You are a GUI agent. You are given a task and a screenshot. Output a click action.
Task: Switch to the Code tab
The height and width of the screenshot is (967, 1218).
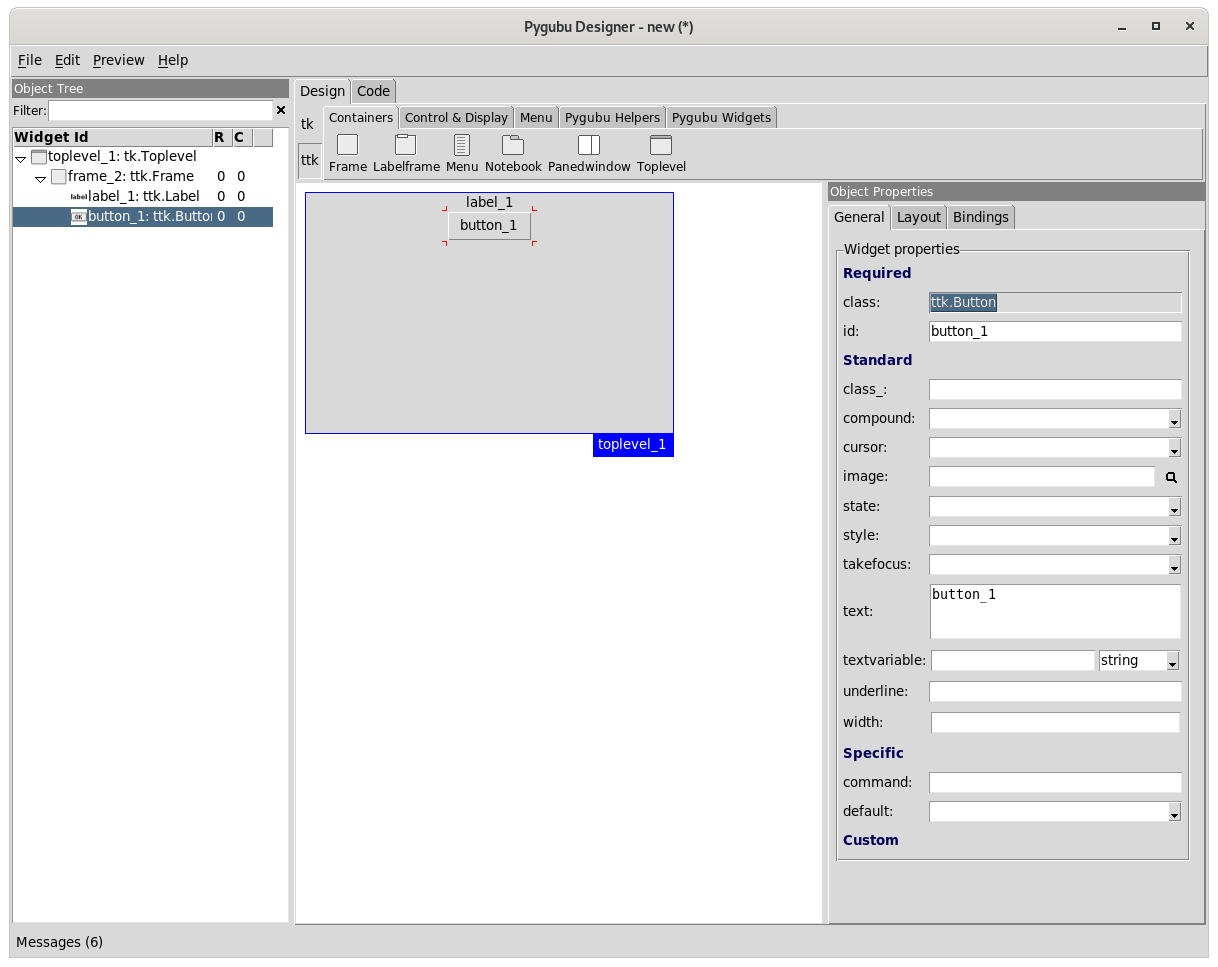[x=373, y=91]
